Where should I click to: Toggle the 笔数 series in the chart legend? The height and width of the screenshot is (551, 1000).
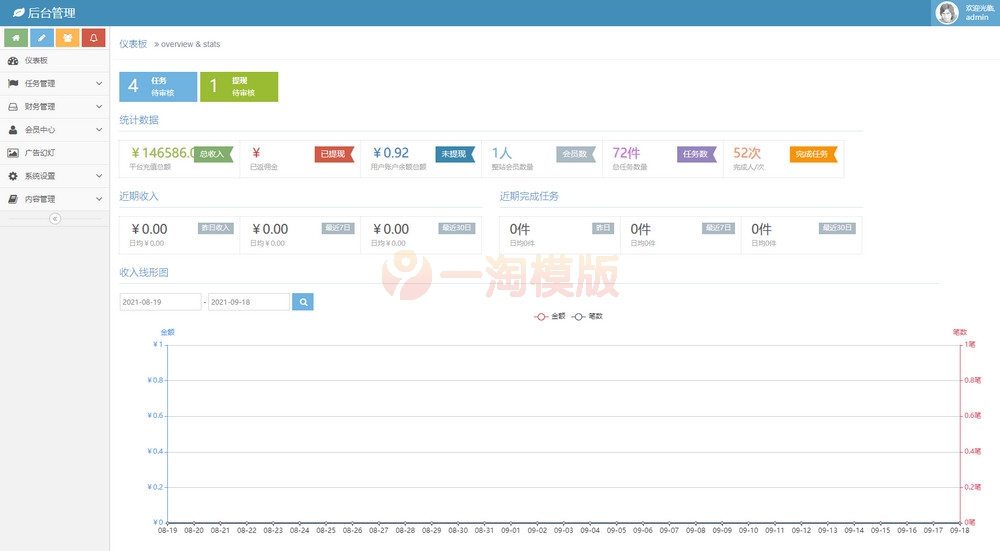click(x=587, y=316)
